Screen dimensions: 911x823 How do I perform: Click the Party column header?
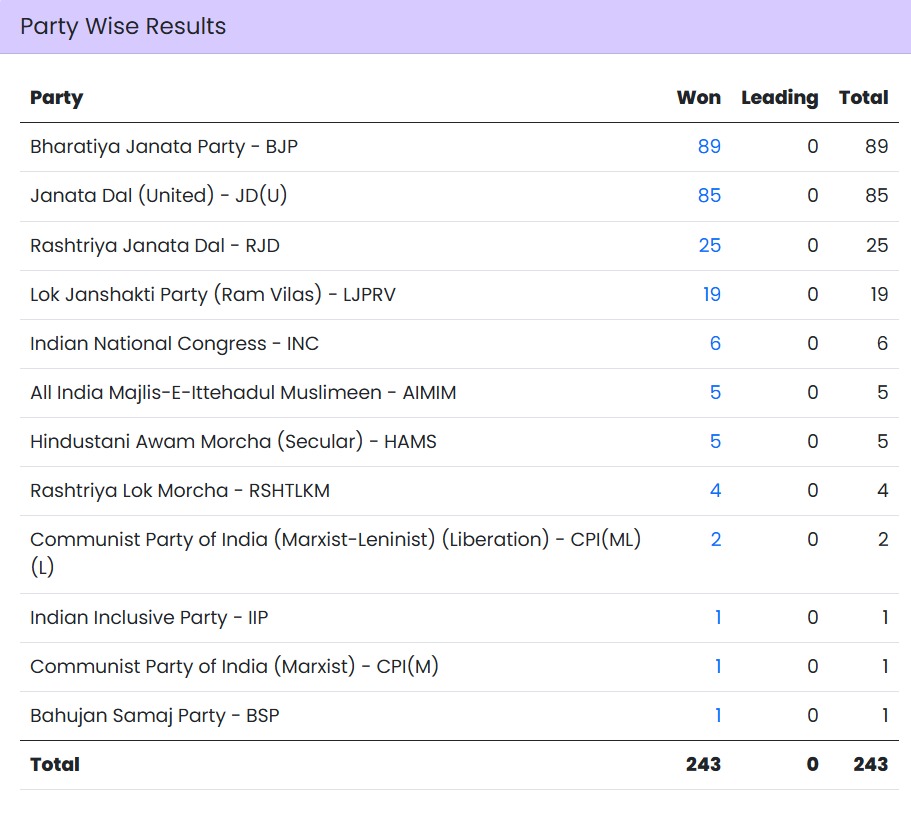pos(56,98)
